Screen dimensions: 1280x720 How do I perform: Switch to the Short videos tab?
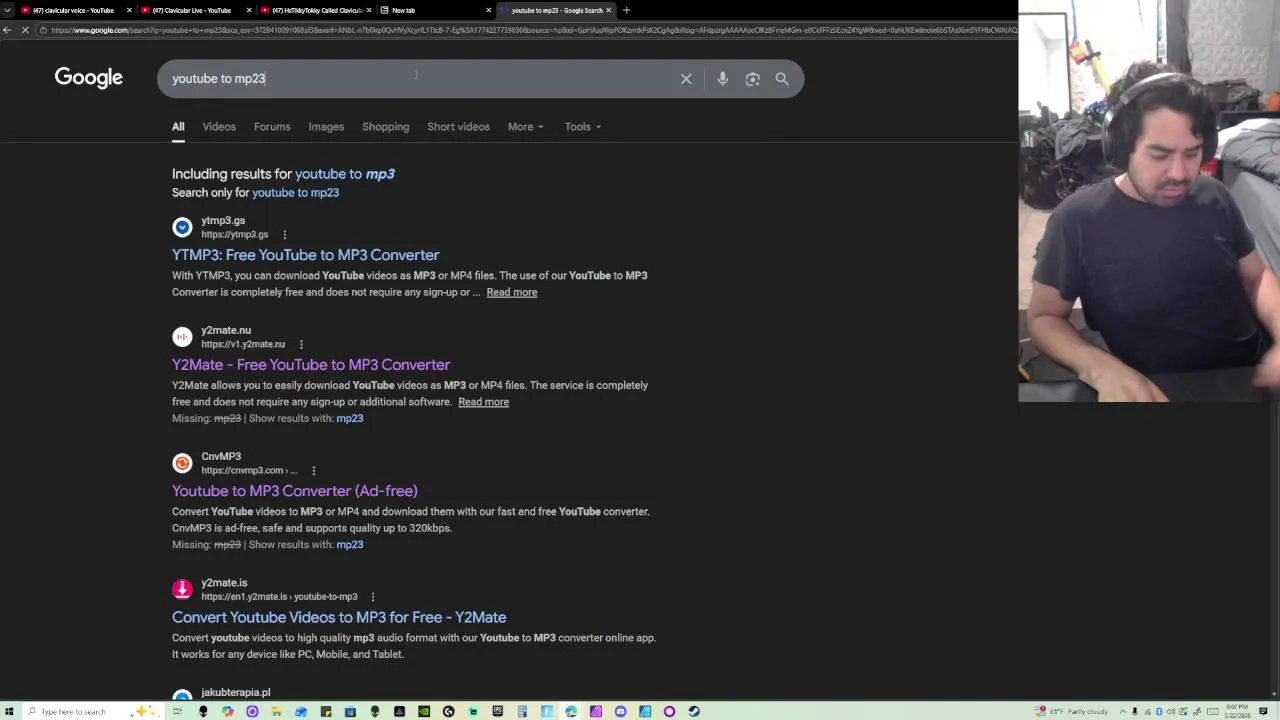click(x=458, y=127)
